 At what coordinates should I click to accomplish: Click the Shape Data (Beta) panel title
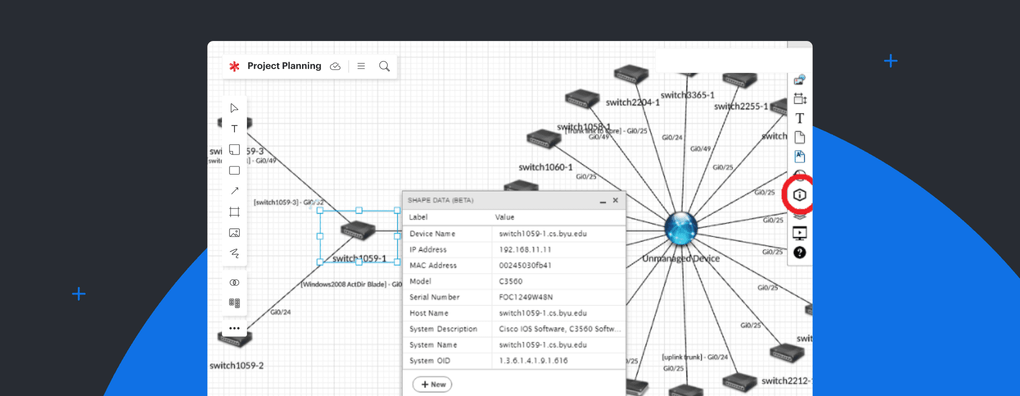[x=440, y=200]
